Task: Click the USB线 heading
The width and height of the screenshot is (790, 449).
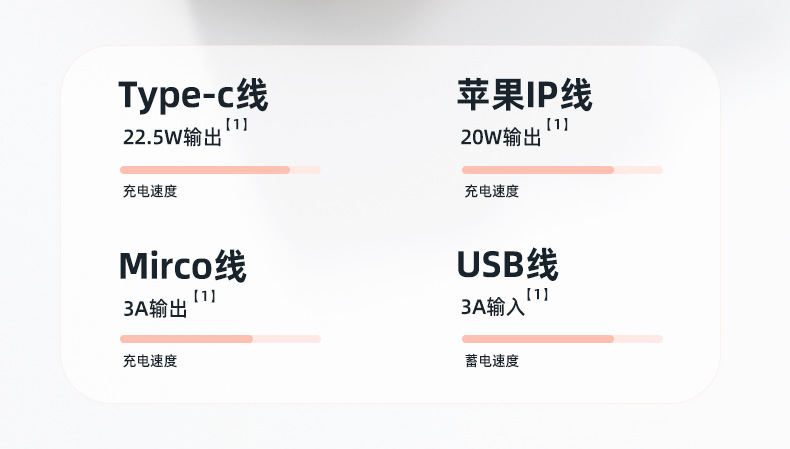Action: [x=507, y=265]
